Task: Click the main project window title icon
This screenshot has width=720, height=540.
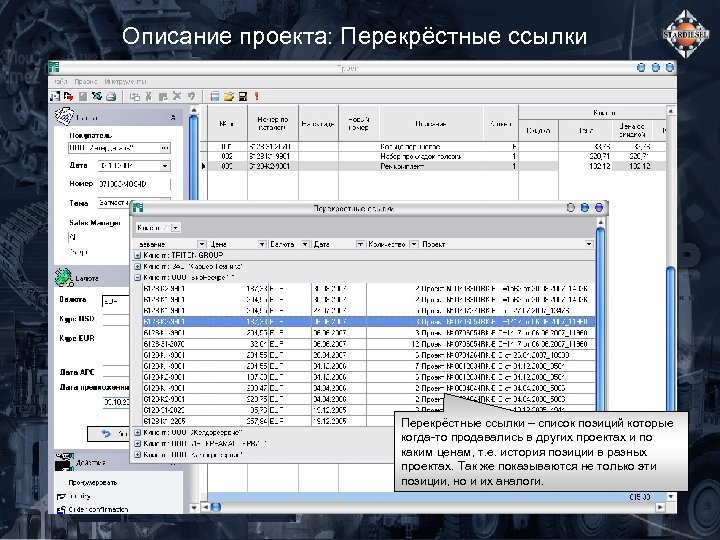Action: (x=54, y=67)
